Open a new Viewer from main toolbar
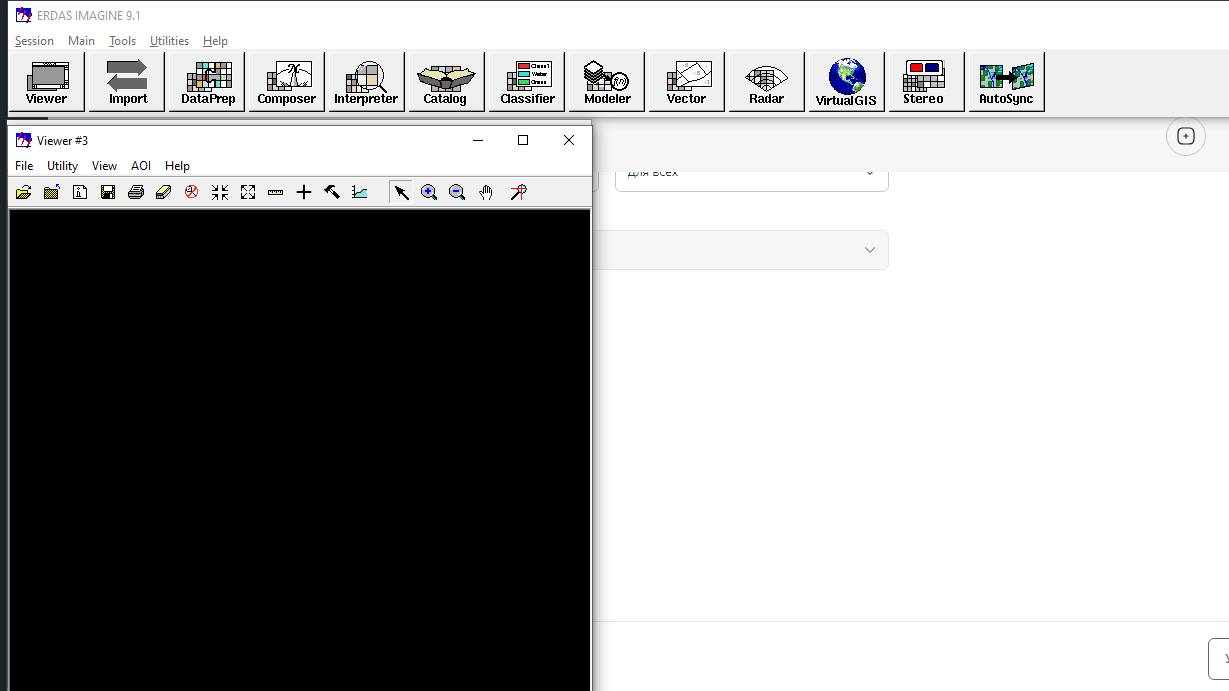Viewport: 1229px width, 691px height. coord(46,82)
